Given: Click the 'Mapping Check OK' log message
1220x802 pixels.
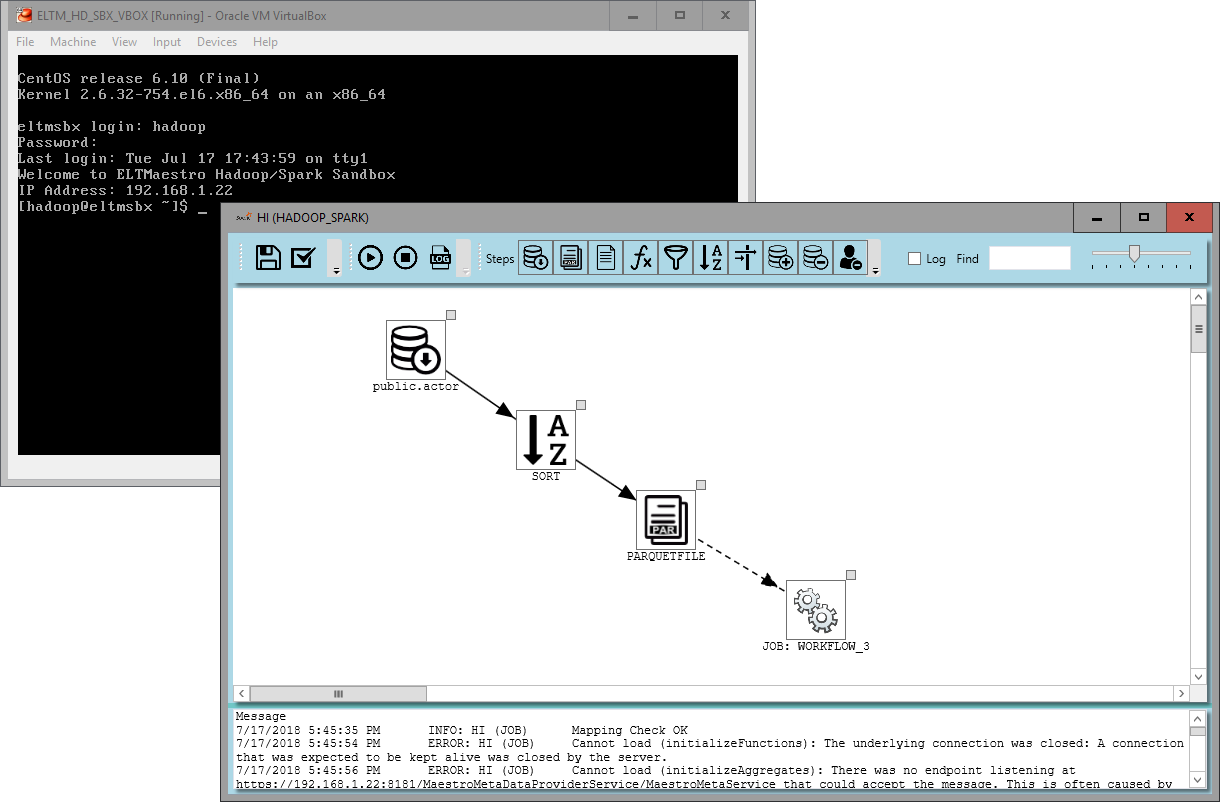Looking at the screenshot, I should pyautogui.click(x=629, y=730).
